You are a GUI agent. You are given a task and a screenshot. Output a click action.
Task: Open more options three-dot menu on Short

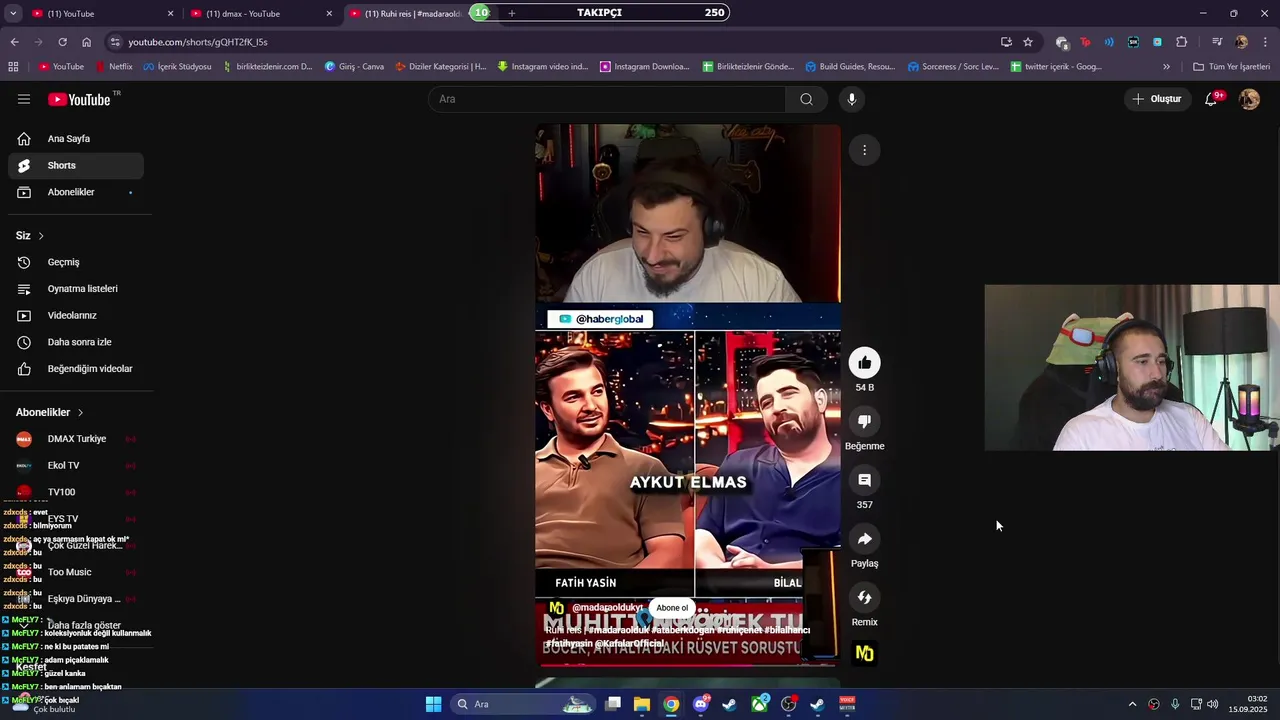865,150
